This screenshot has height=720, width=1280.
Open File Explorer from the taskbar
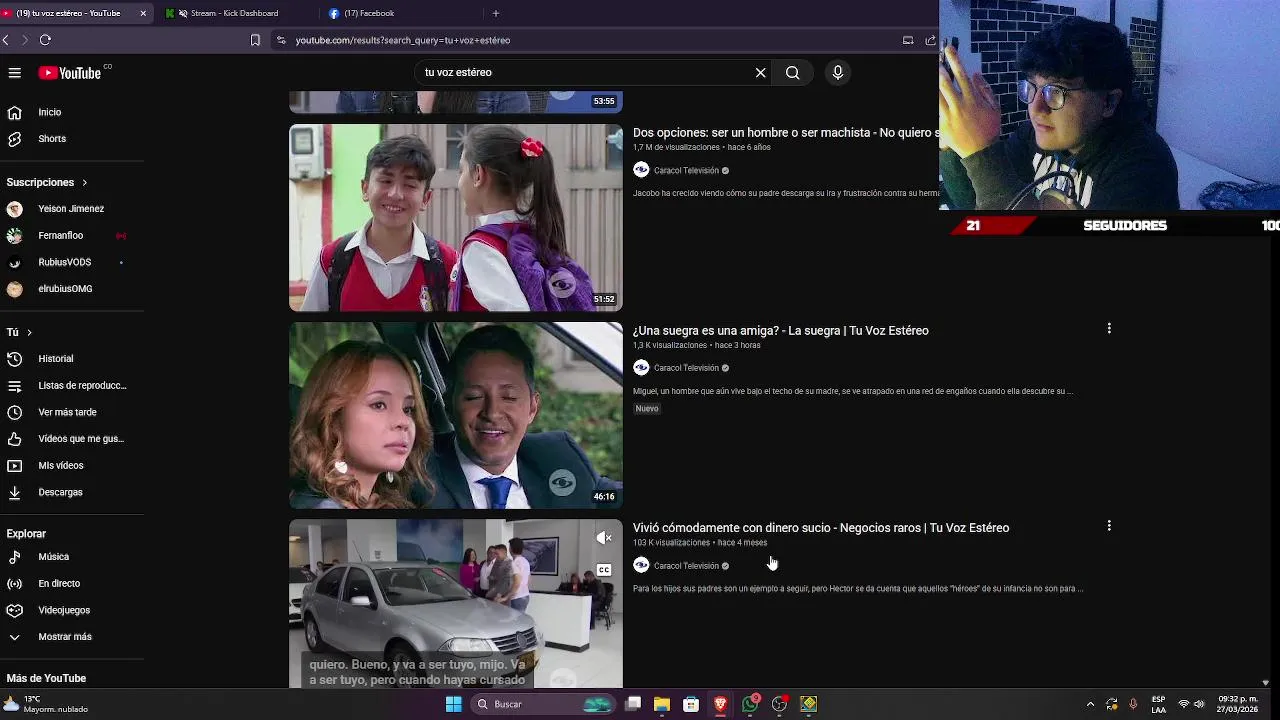pos(661,704)
